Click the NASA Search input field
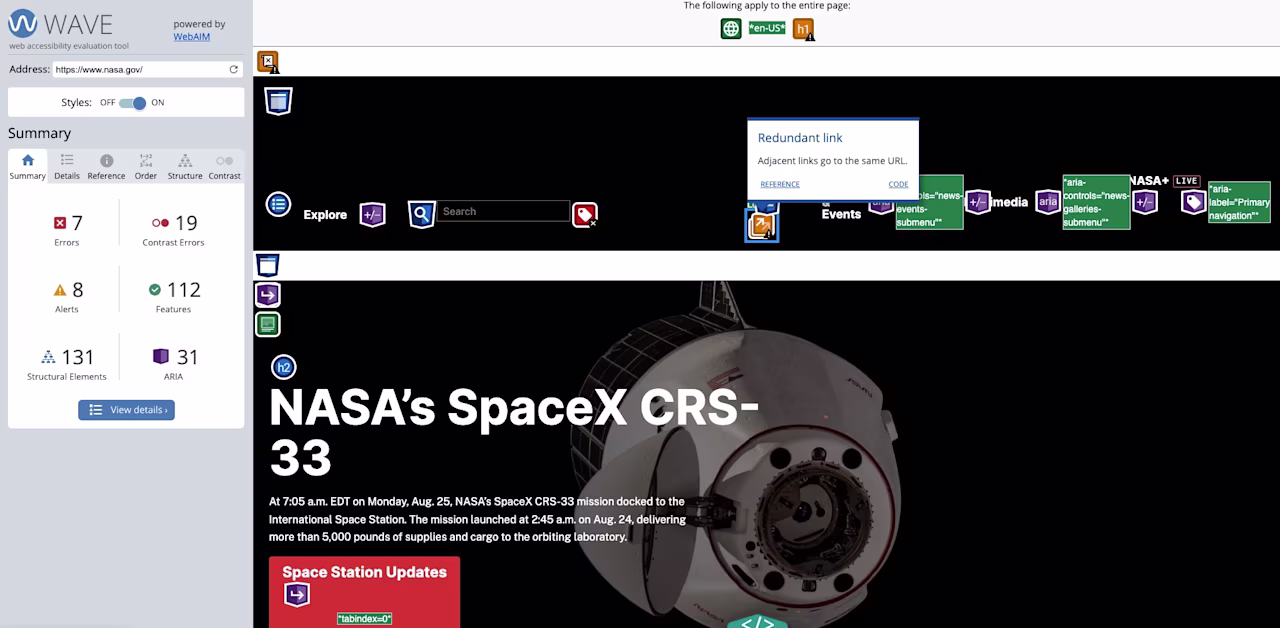The width and height of the screenshot is (1280, 628). coord(503,211)
